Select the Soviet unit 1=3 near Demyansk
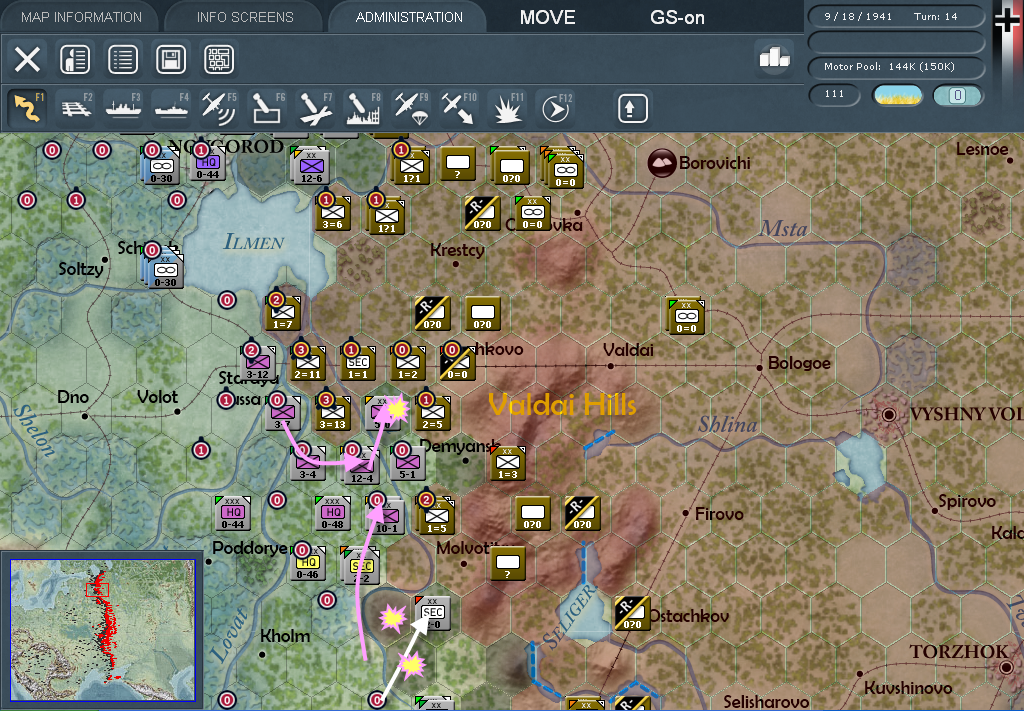The width and height of the screenshot is (1024, 711). pos(508,463)
